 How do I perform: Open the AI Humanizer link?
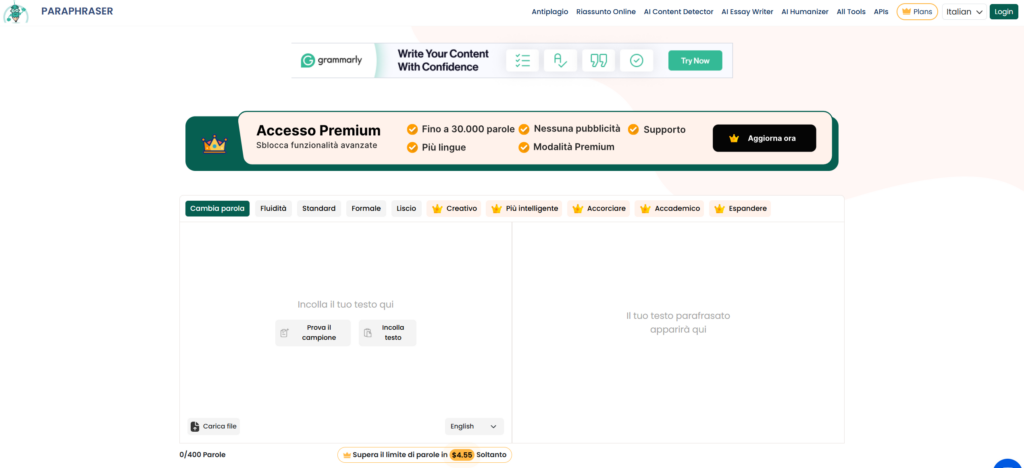click(x=805, y=12)
